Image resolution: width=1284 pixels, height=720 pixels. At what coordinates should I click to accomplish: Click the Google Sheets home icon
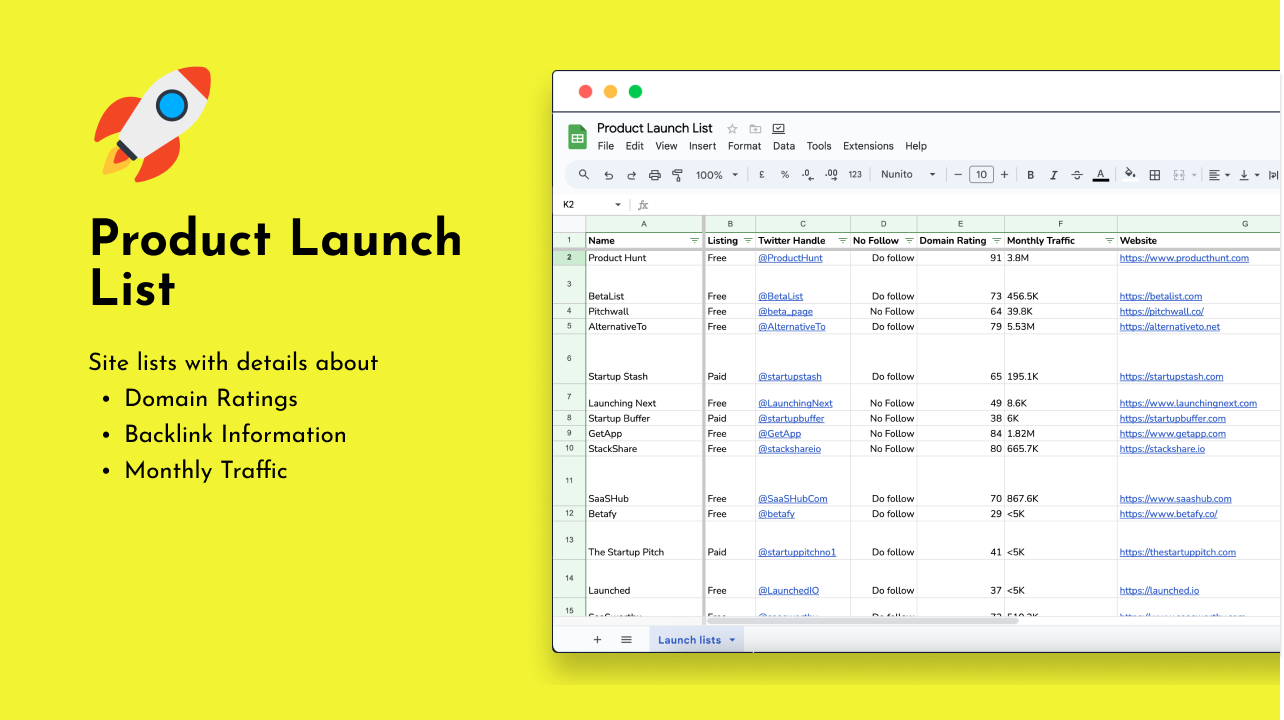click(x=577, y=137)
